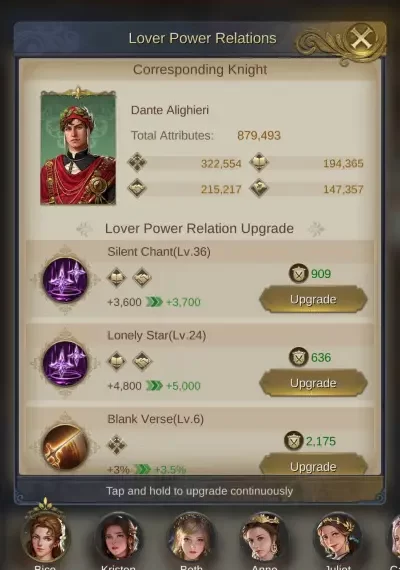This screenshot has height=570, width=400.
Task: Tap the 322,554 attribute icon
Action: pyautogui.click(x=137, y=162)
